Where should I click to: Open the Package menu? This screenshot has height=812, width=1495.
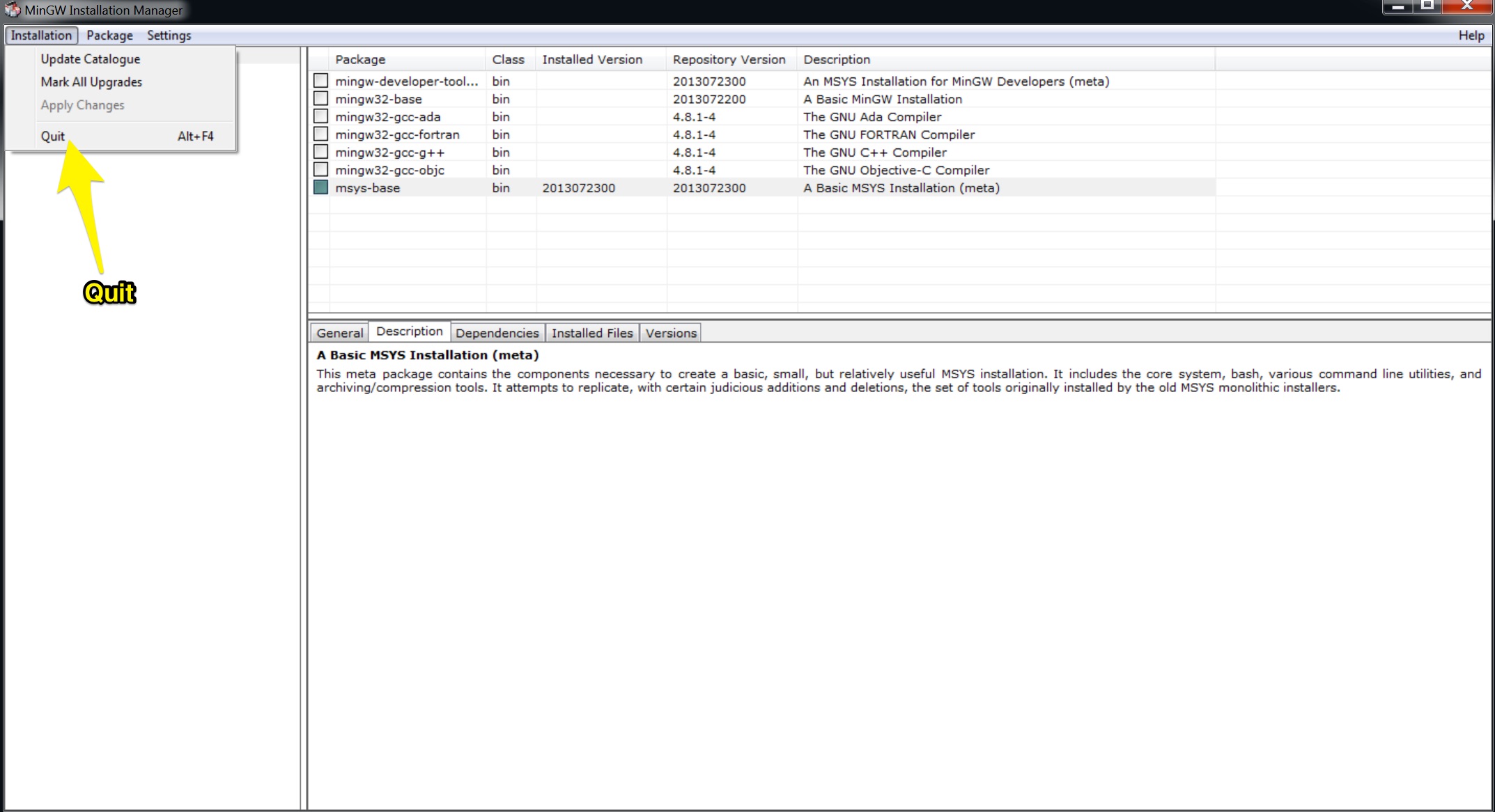click(109, 36)
